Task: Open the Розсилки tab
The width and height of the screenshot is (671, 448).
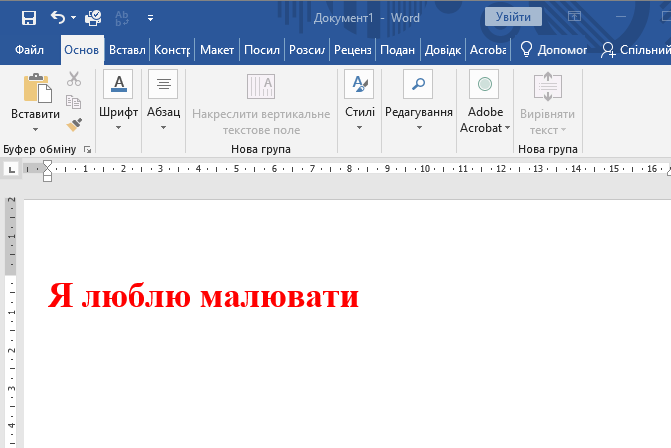Action: point(307,50)
